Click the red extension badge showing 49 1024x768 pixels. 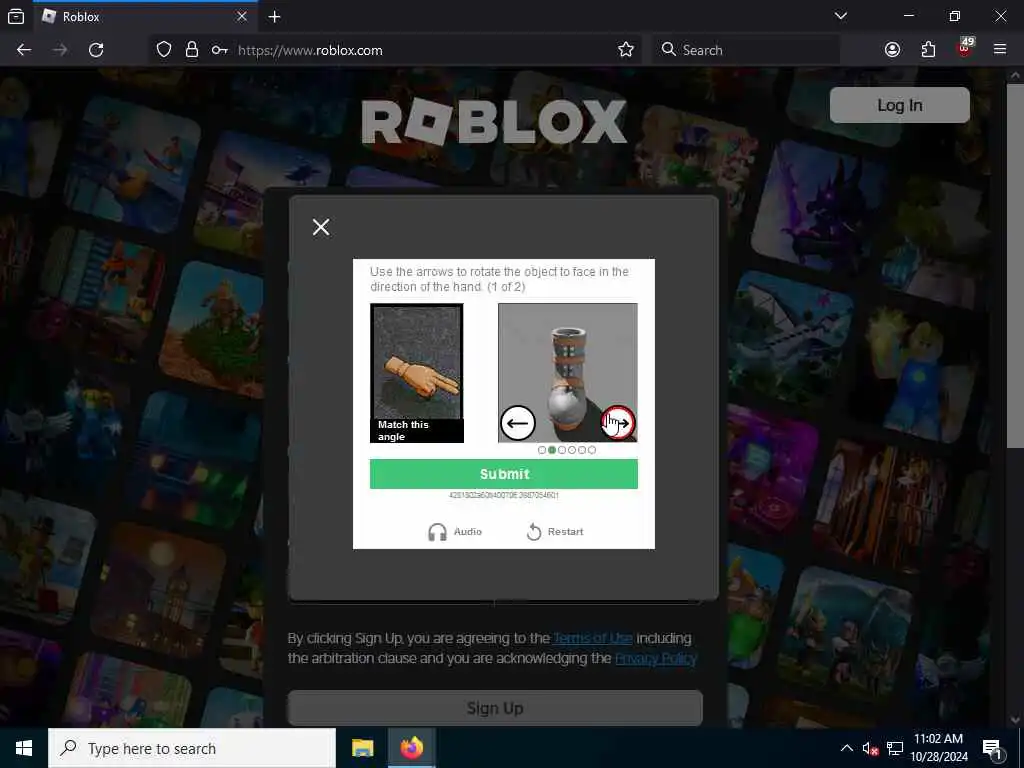[x=965, y=47]
